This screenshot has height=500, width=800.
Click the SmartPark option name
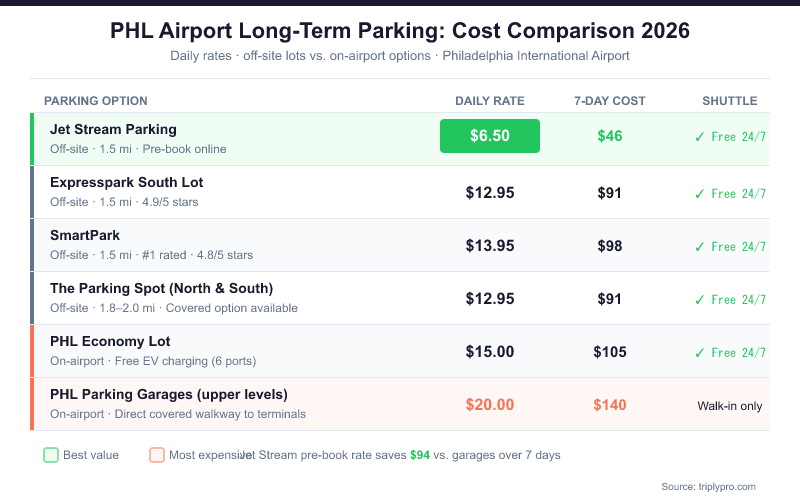[85, 235]
